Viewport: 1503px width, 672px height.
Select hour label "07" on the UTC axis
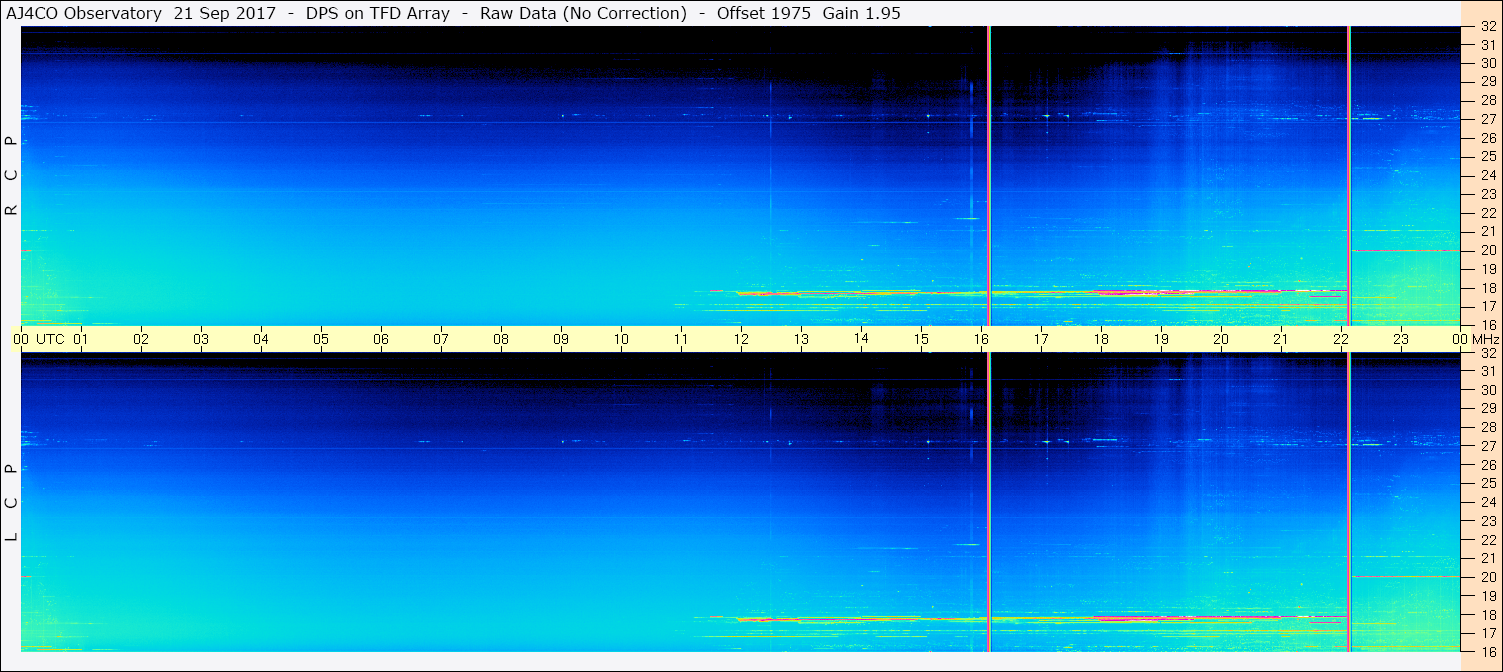point(441,339)
